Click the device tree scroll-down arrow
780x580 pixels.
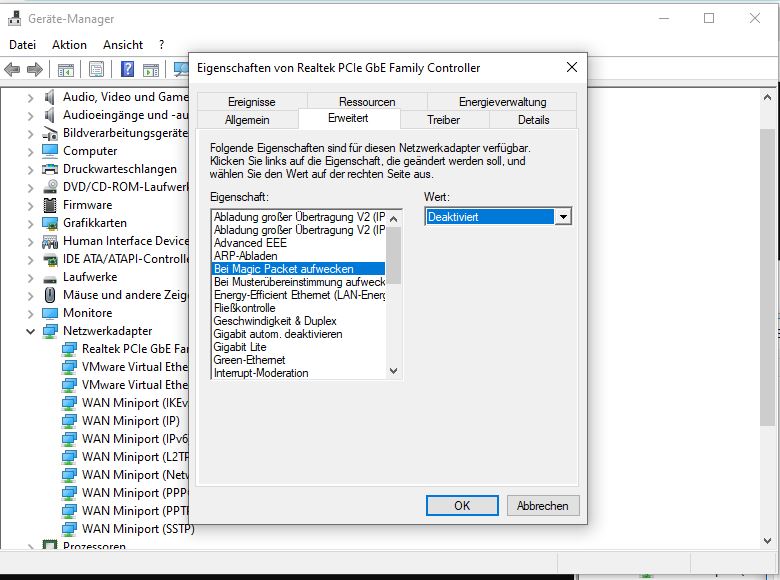(x=767, y=541)
